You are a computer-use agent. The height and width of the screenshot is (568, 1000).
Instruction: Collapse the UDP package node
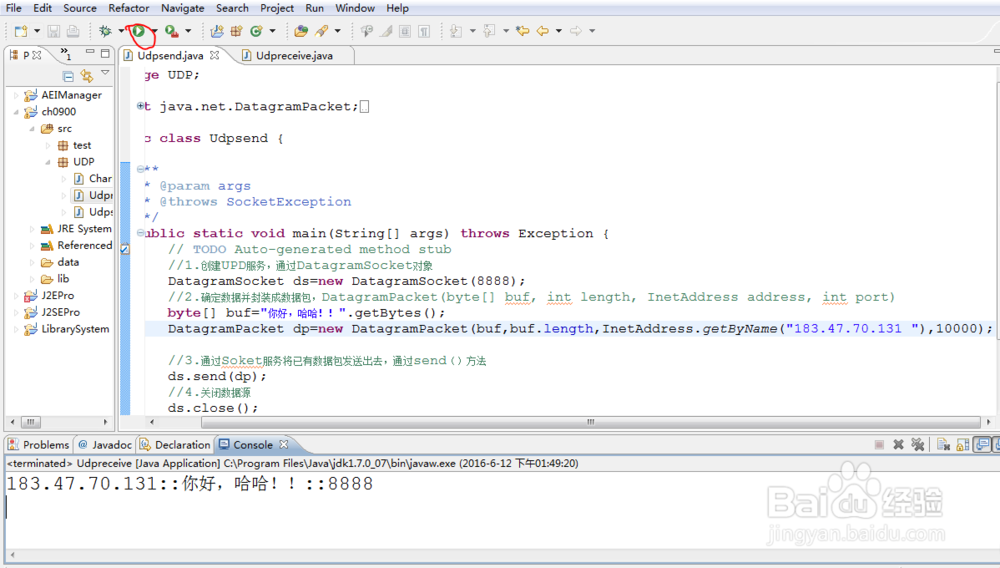click(x=48, y=162)
